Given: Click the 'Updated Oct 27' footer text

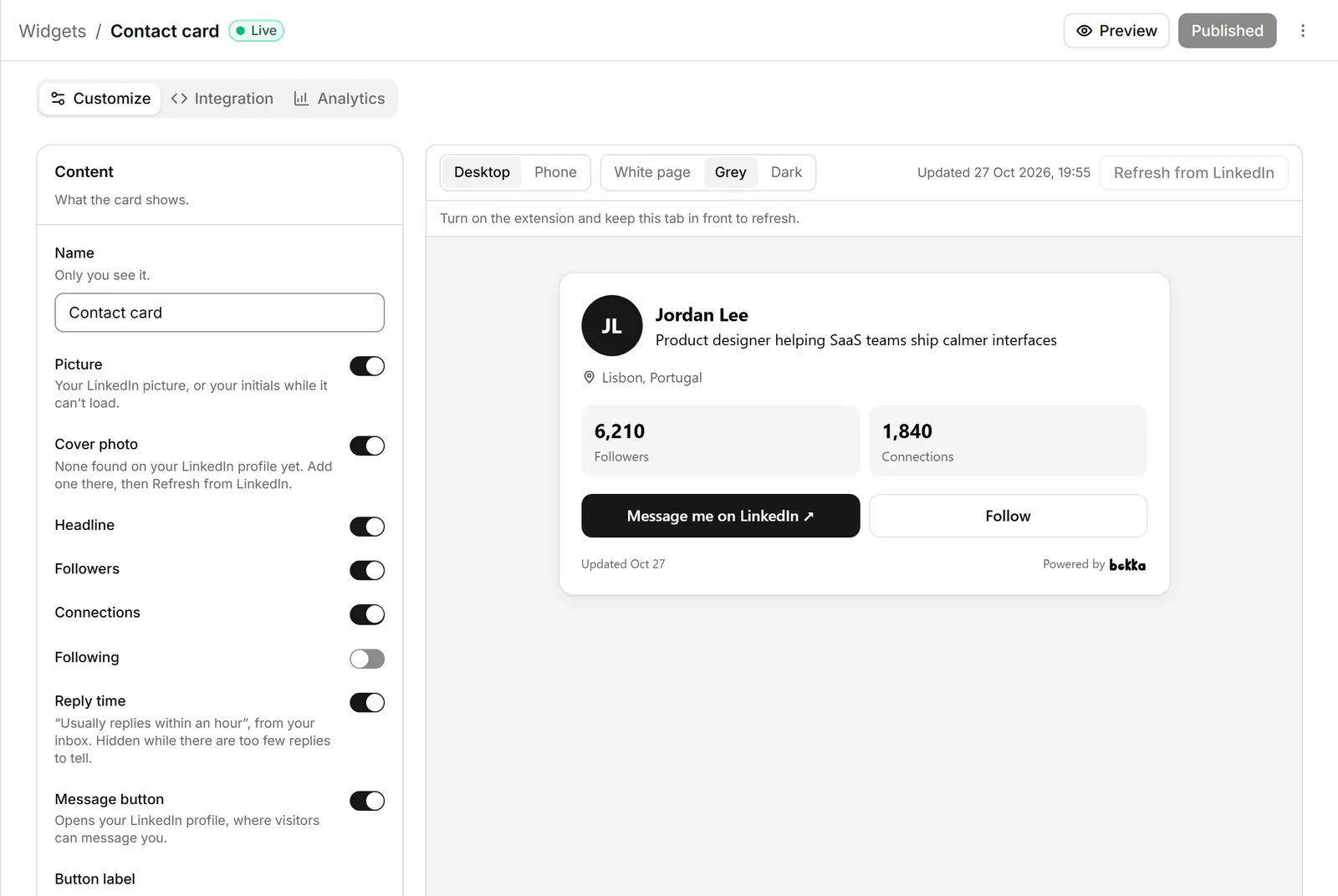Looking at the screenshot, I should click(x=623, y=564).
